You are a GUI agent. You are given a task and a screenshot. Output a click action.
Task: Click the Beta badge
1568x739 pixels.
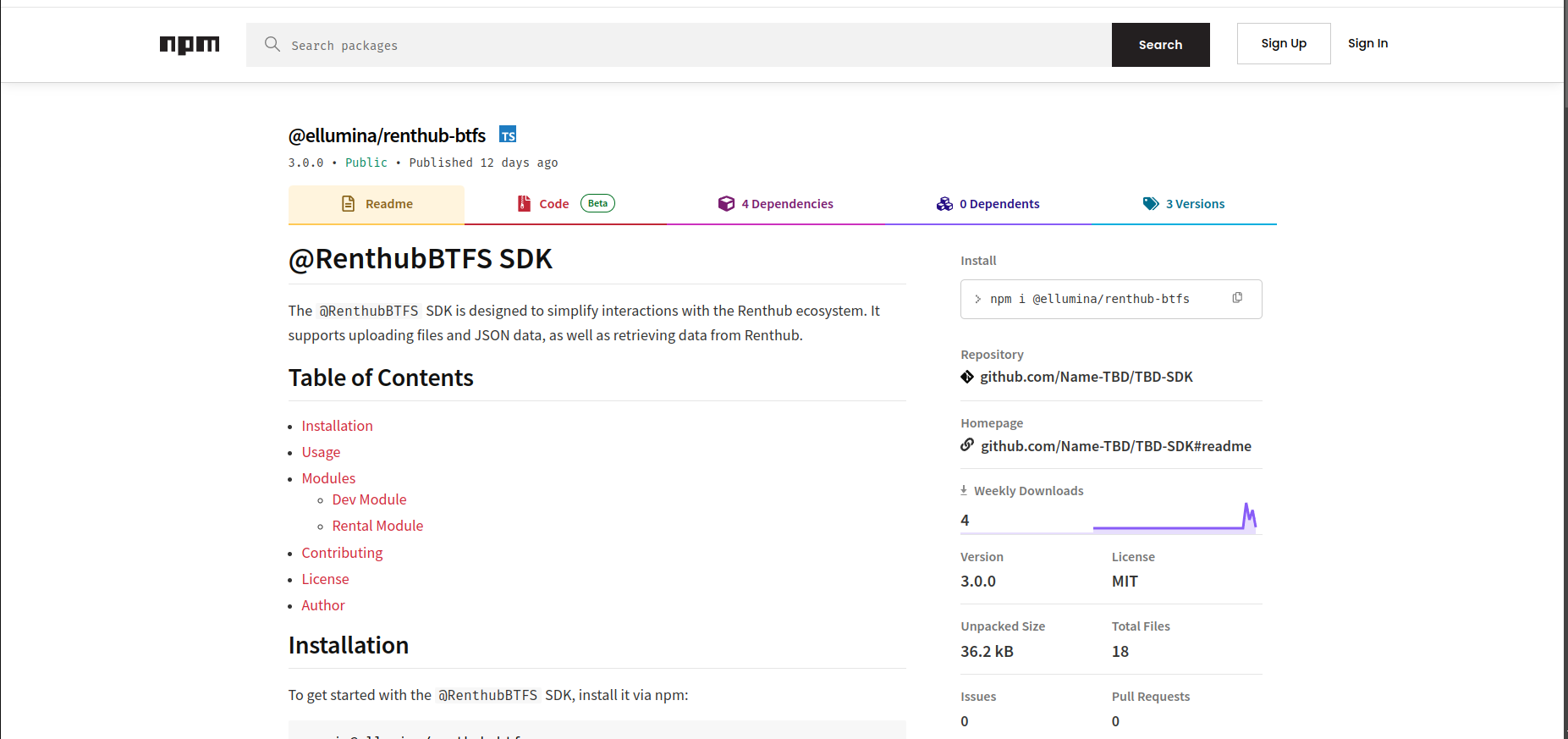[597, 203]
